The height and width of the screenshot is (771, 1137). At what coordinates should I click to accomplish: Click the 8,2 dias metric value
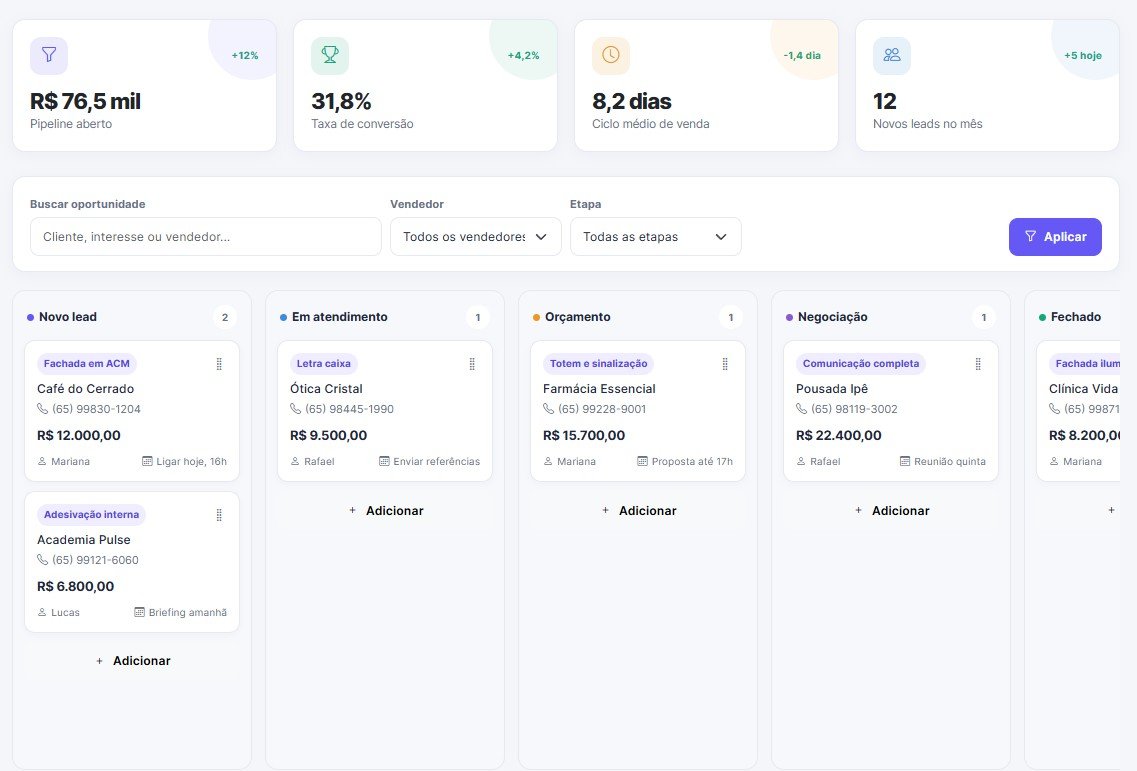click(x=632, y=101)
